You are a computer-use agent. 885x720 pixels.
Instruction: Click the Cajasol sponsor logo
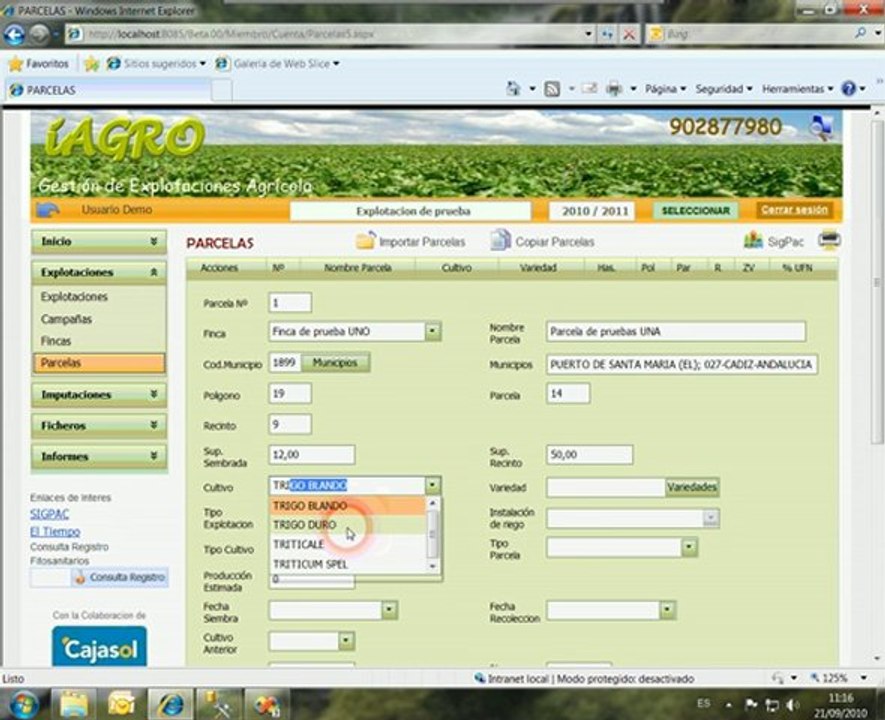[x=99, y=647]
